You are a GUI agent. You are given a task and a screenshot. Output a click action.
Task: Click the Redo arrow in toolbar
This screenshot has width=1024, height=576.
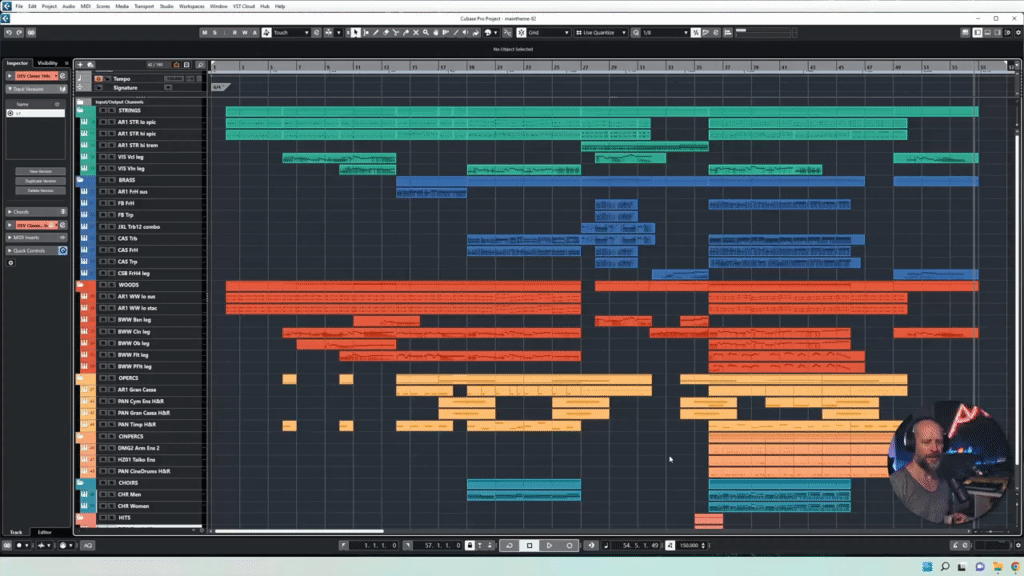[x=20, y=33]
